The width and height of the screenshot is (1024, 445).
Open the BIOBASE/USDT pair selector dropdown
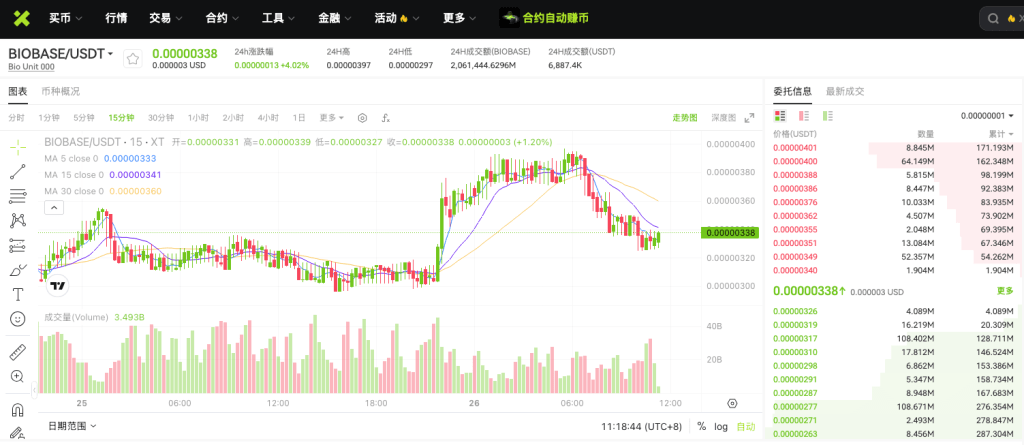point(61,54)
